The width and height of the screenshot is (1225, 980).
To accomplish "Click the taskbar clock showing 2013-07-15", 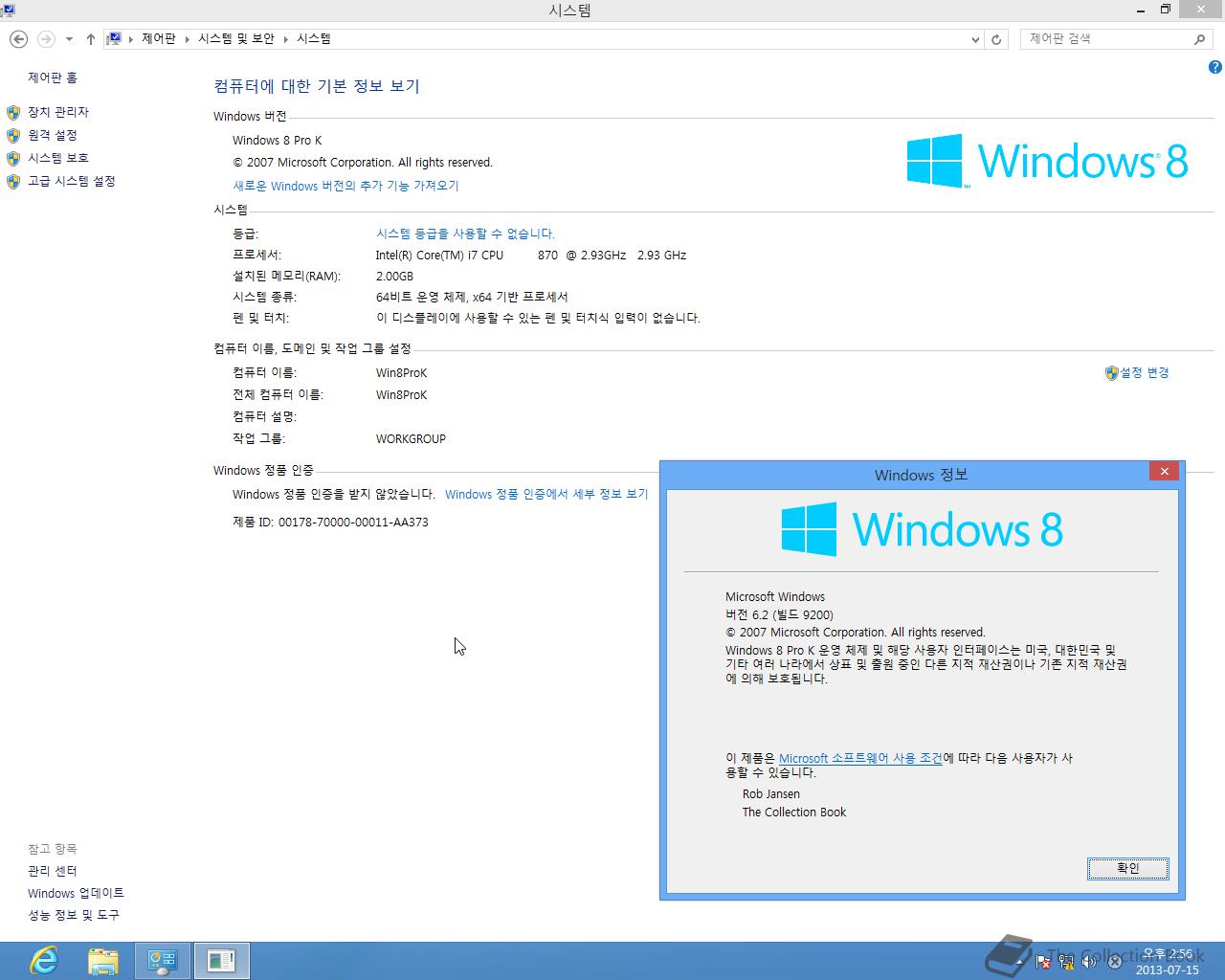I will [x=1167, y=962].
